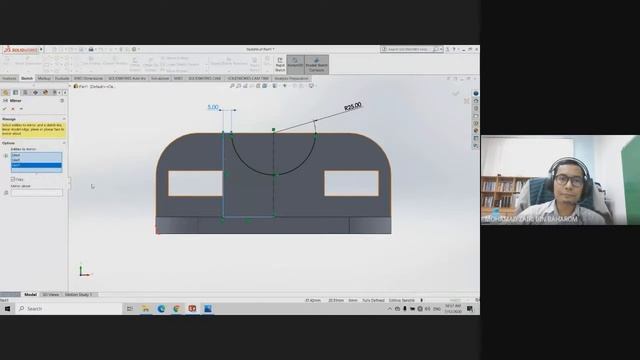
Task: Click confirmation corner OK sketch checkmark
Action: click(456, 94)
